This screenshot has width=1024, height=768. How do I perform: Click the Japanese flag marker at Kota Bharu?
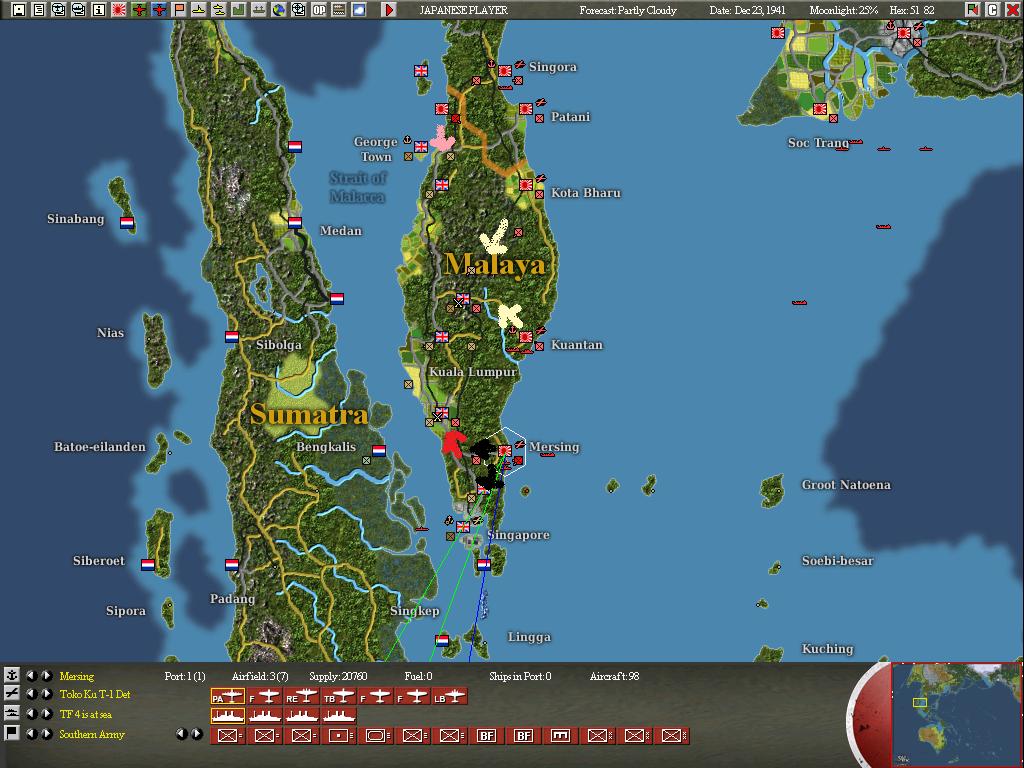[x=526, y=184]
